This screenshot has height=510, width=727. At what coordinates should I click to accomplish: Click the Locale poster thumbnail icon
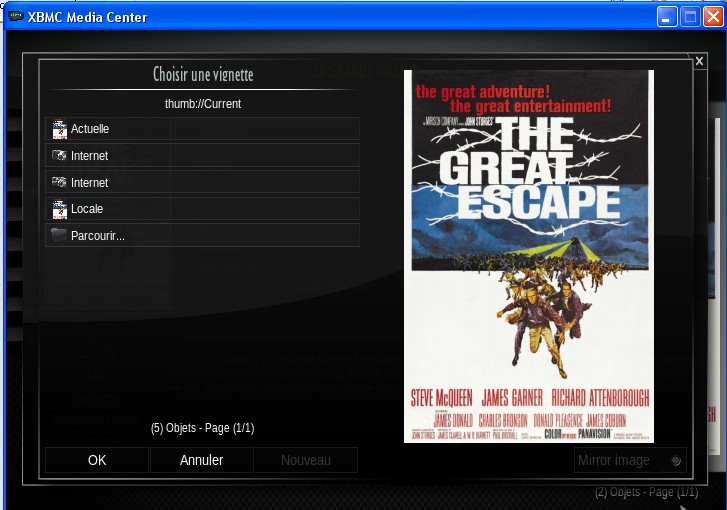coord(59,209)
